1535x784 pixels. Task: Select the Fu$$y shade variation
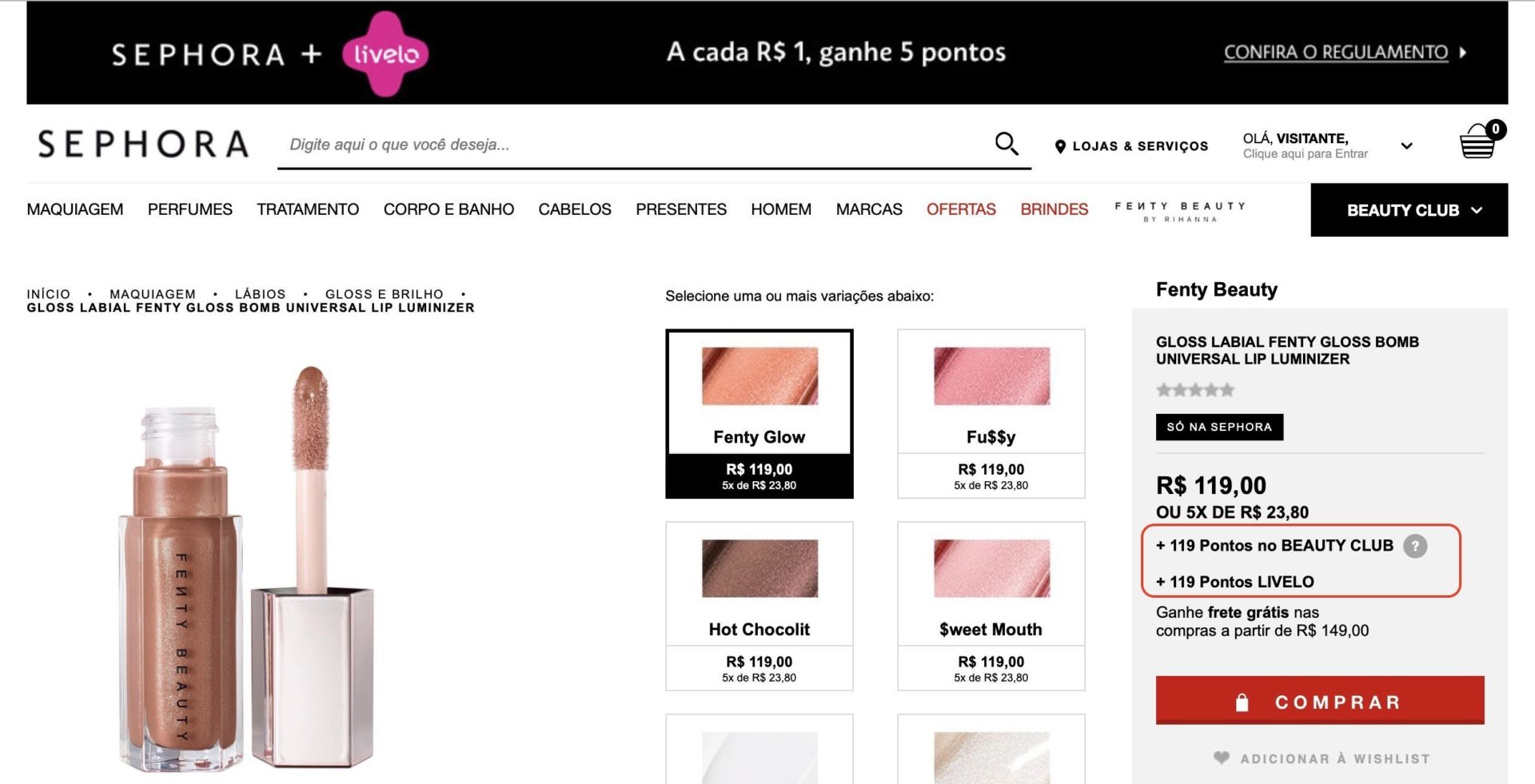(991, 414)
